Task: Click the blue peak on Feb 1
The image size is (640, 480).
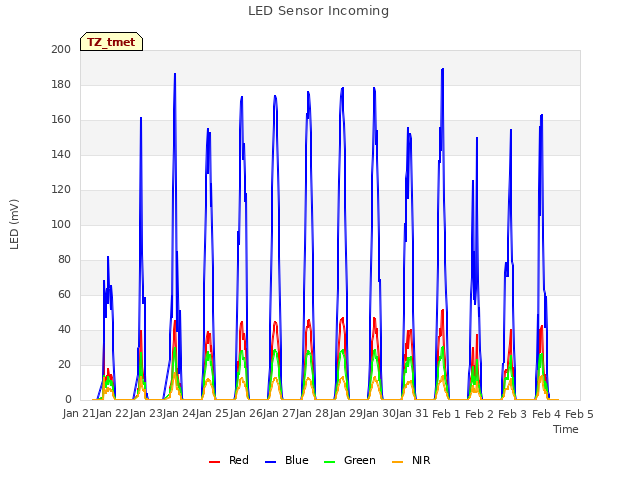Action: tap(442, 69)
